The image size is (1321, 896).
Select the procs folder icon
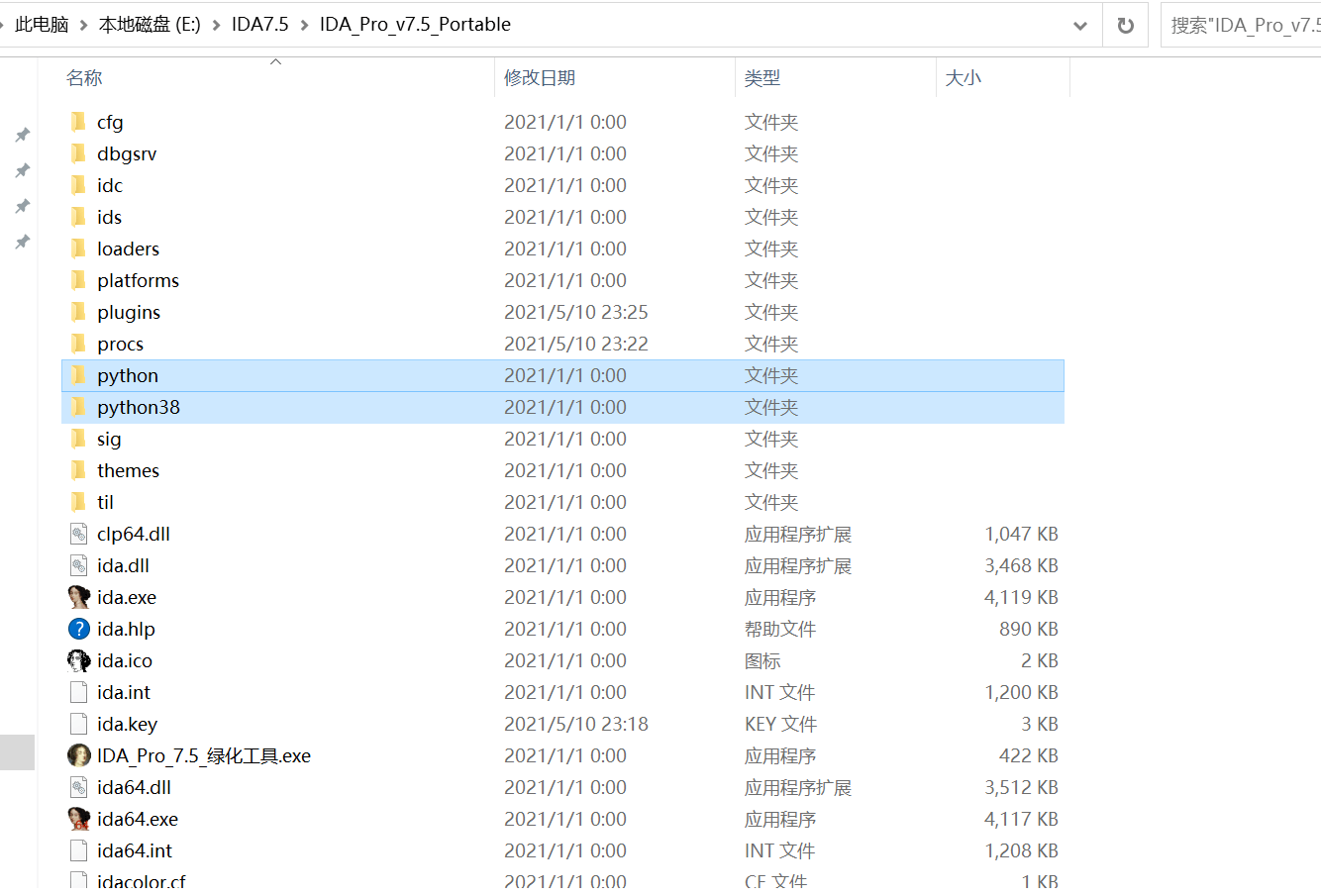[79, 344]
